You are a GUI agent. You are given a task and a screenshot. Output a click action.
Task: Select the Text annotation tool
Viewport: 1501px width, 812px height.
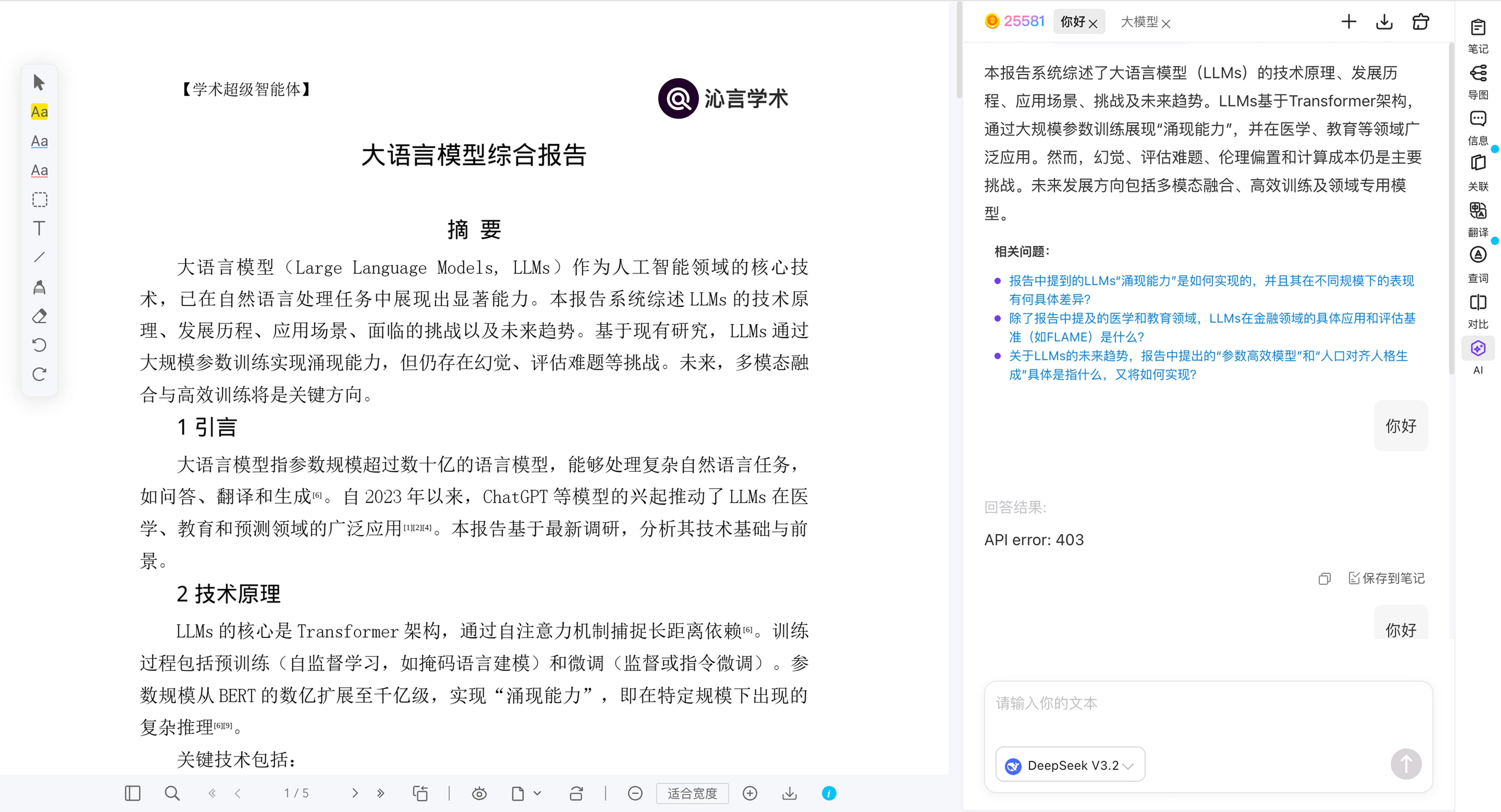tap(39, 228)
